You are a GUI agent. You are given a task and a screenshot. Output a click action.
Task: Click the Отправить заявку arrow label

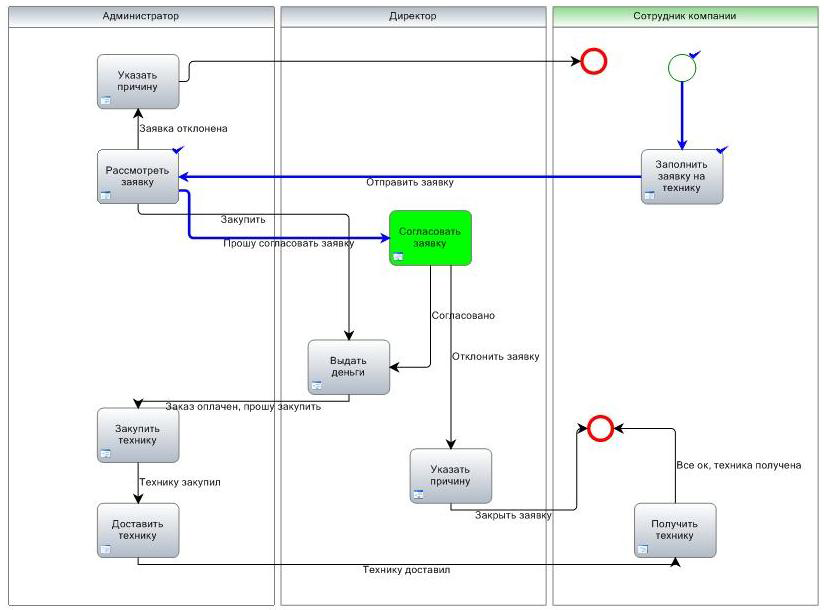(409, 183)
